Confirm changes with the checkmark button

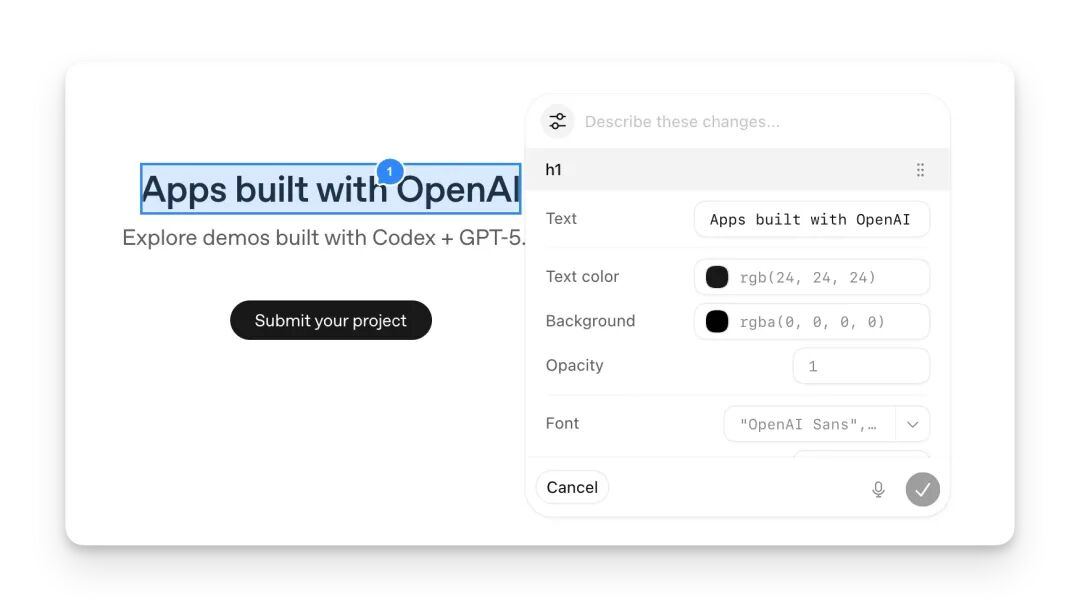click(922, 489)
